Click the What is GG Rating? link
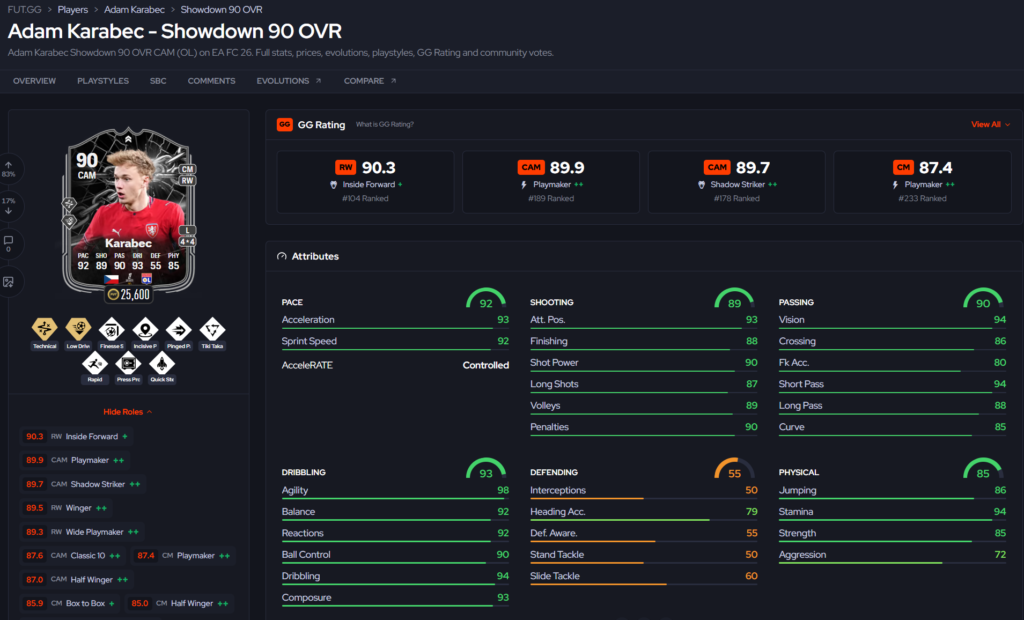Screen dimensions: 1024x620 click(385, 124)
